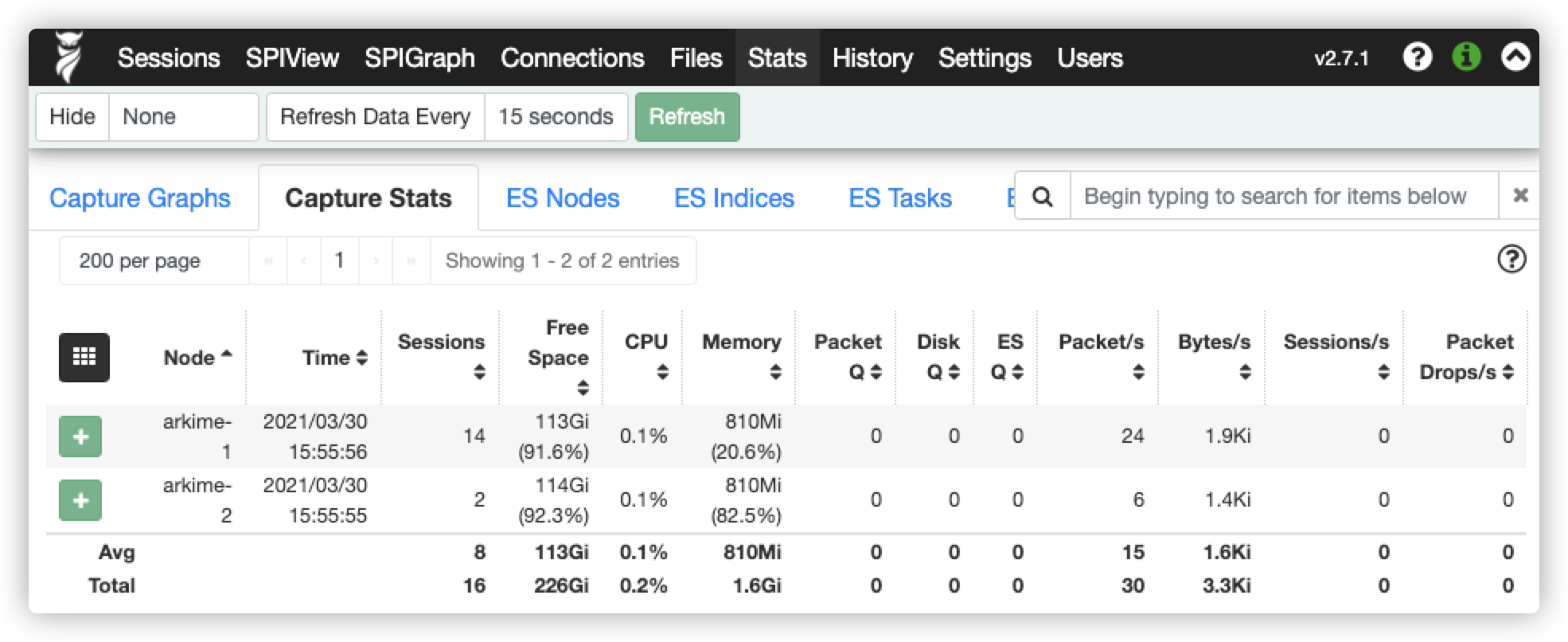Click the search magnifier icon
1568x642 pixels.
(1043, 196)
